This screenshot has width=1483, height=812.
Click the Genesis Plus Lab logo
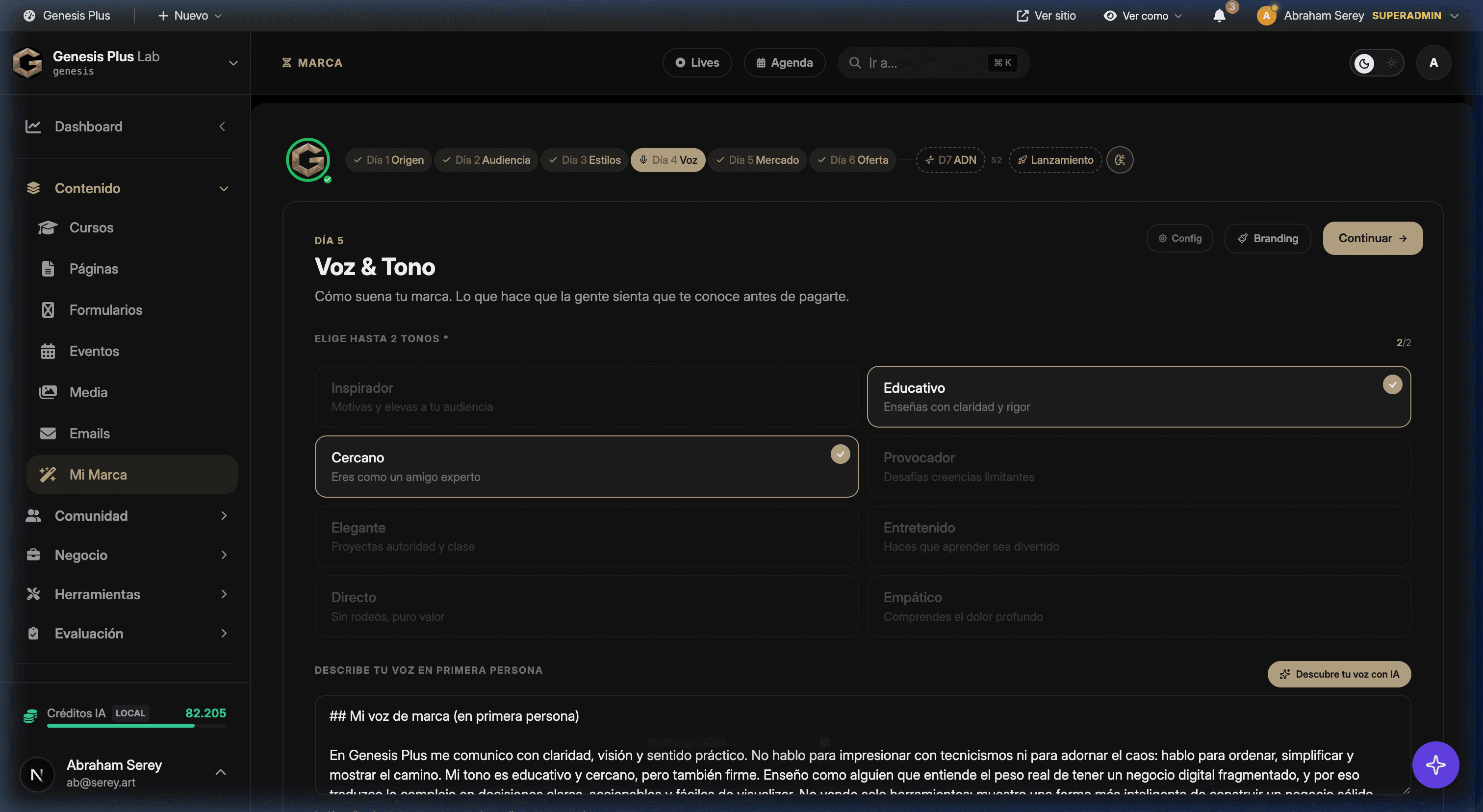click(x=27, y=62)
